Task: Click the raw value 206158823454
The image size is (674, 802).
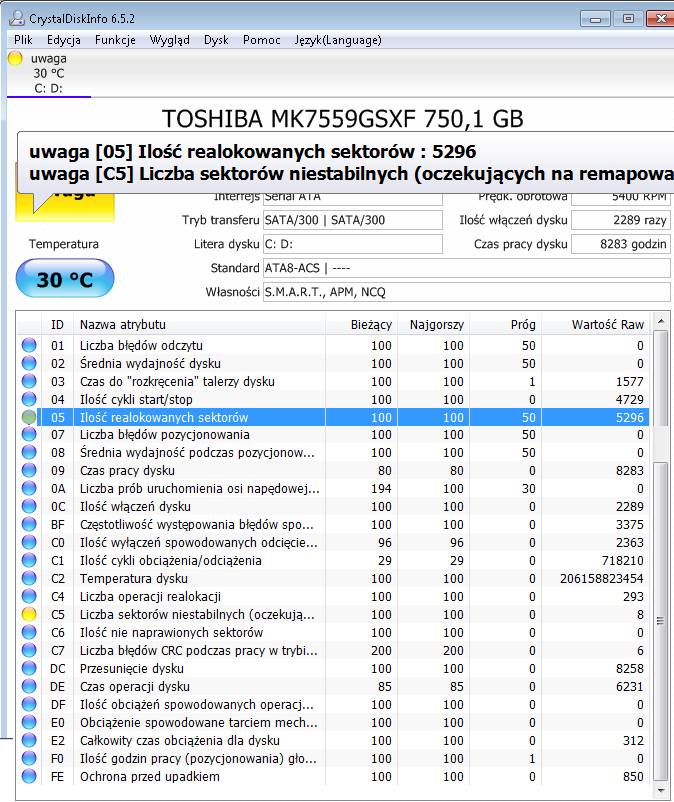Action: (601, 578)
